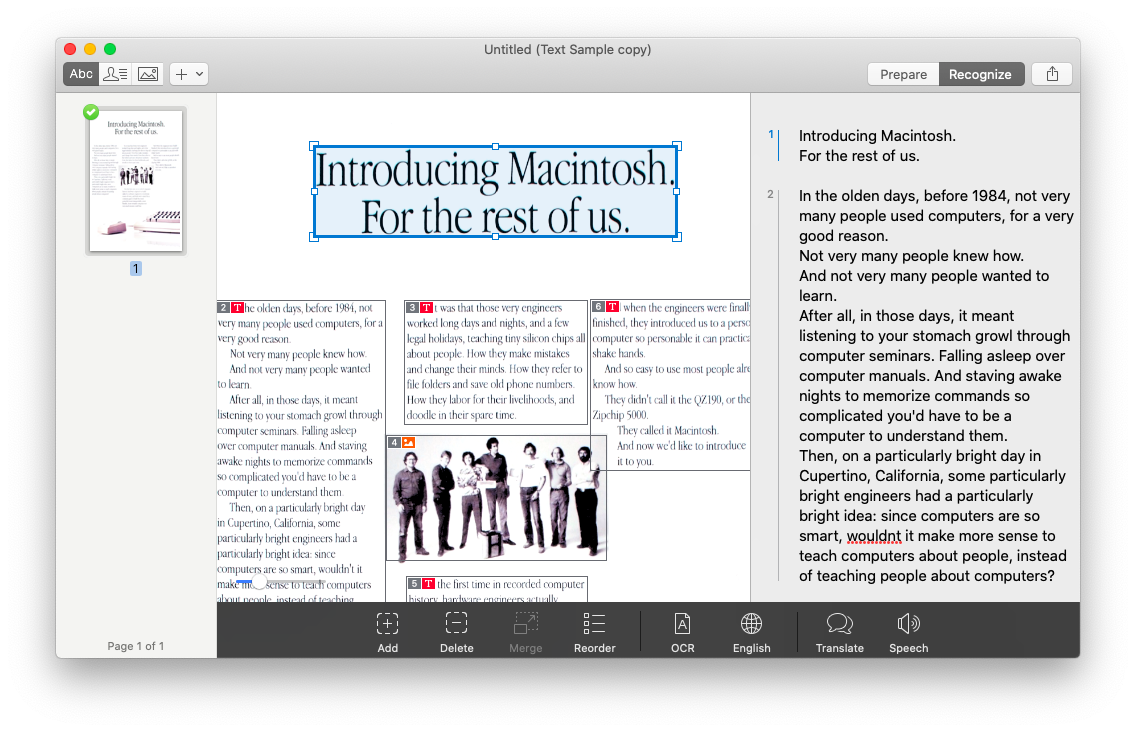This screenshot has width=1136, height=732.
Task: Run OCR on the document
Action: (x=682, y=632)
